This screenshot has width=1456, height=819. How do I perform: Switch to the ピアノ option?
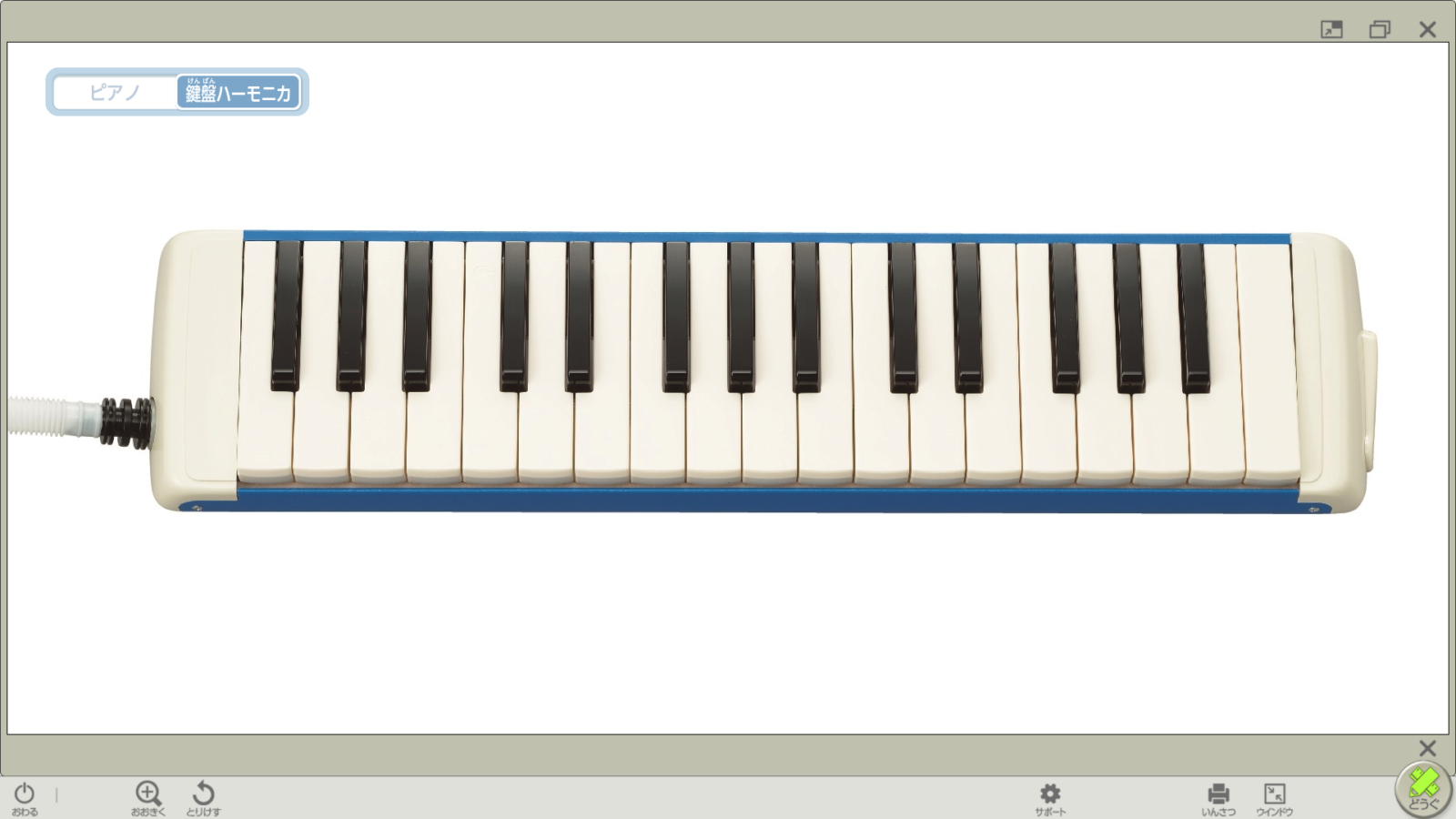click(x=115, y=92)
